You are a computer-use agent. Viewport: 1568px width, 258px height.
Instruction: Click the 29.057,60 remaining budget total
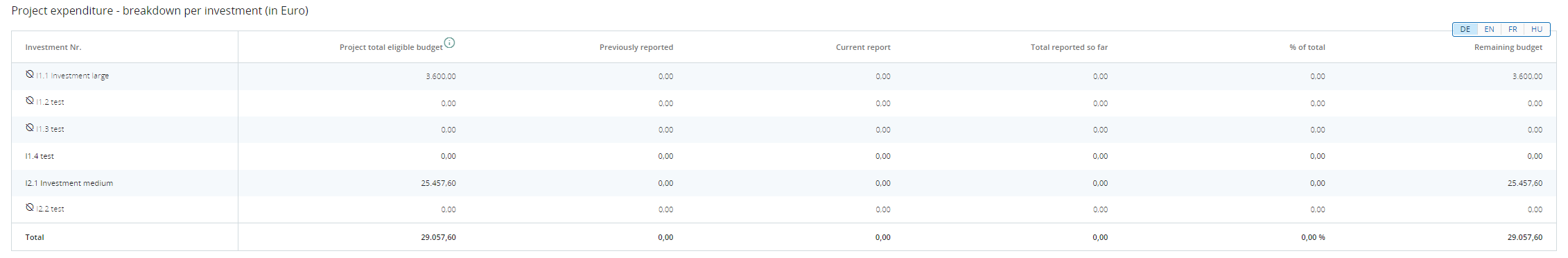pyautogui.click(x=1525, y=237)
